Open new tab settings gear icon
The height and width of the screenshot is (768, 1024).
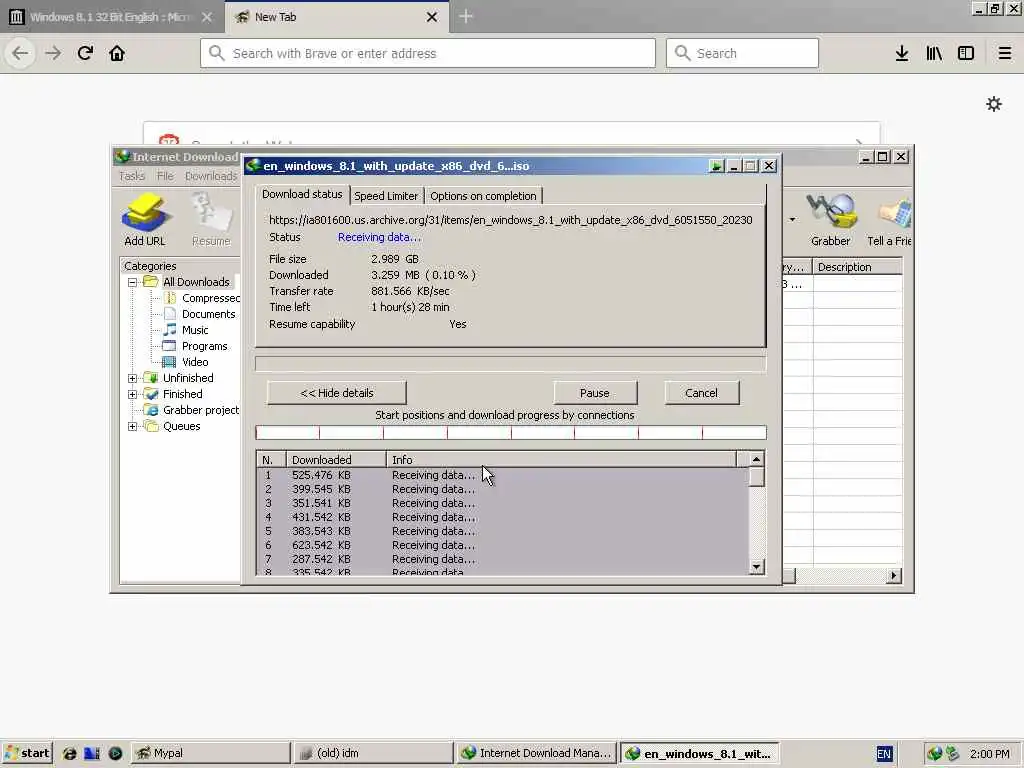[x=994, y=104]
